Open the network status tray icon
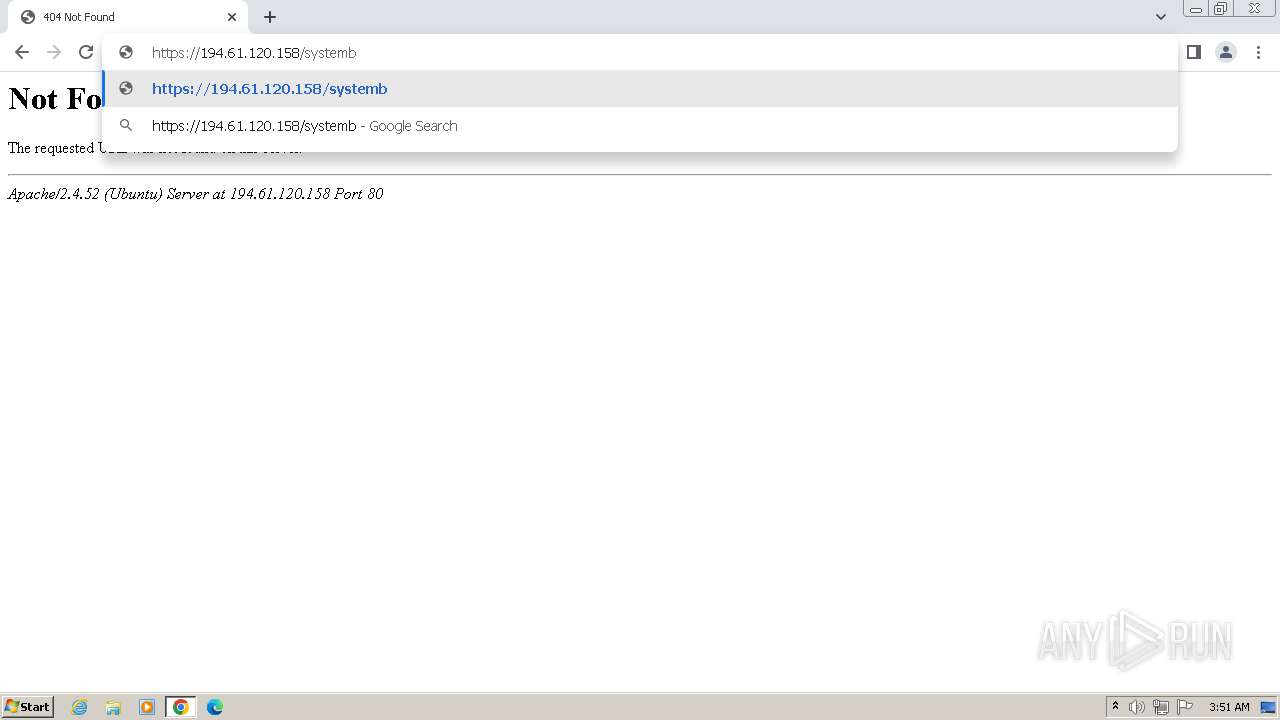This screenshot has height=720, width=1280. tap(1161, 707)
